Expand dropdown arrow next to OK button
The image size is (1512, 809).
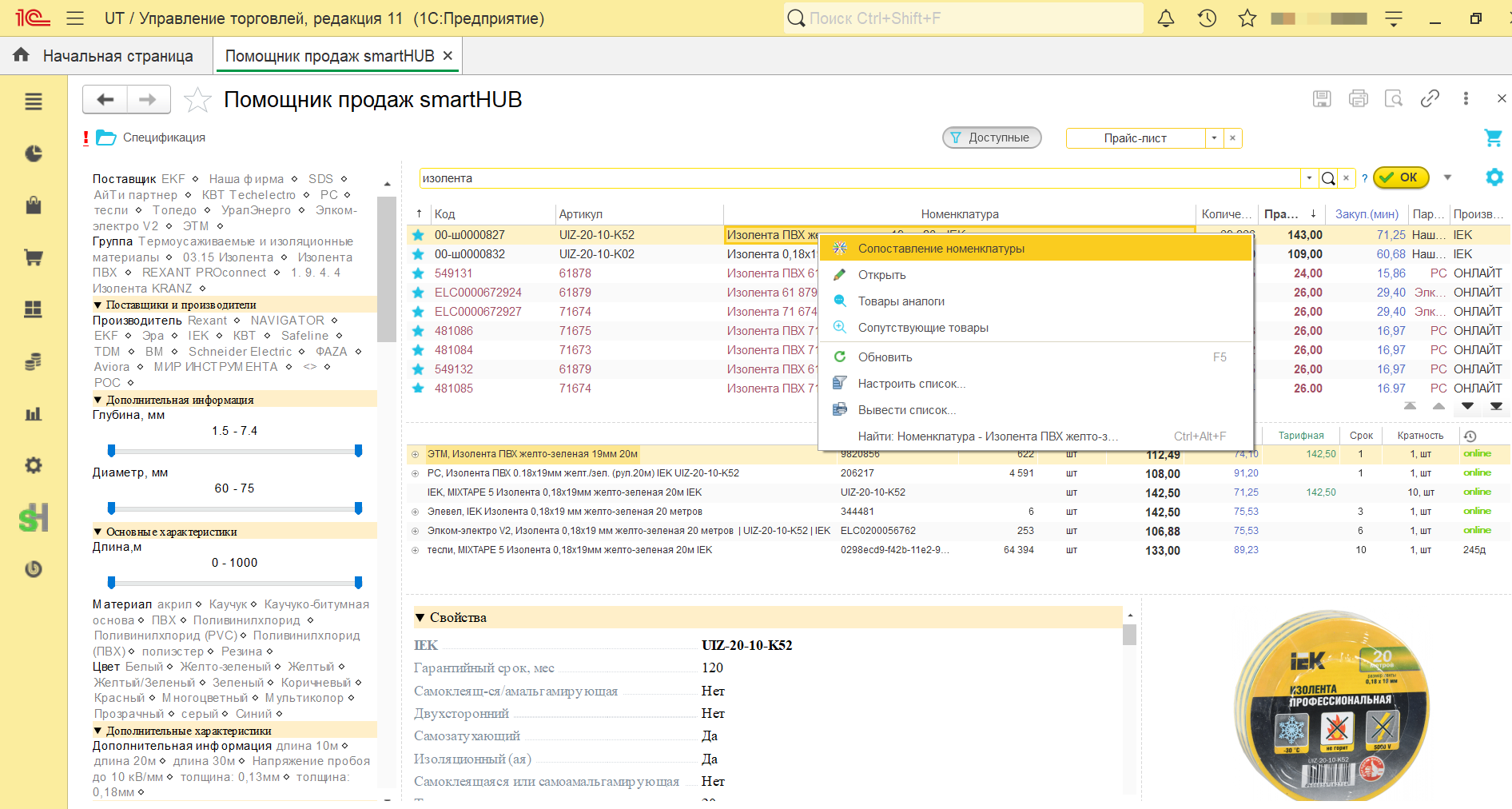pyautogui.click(x=1447, y=177)
